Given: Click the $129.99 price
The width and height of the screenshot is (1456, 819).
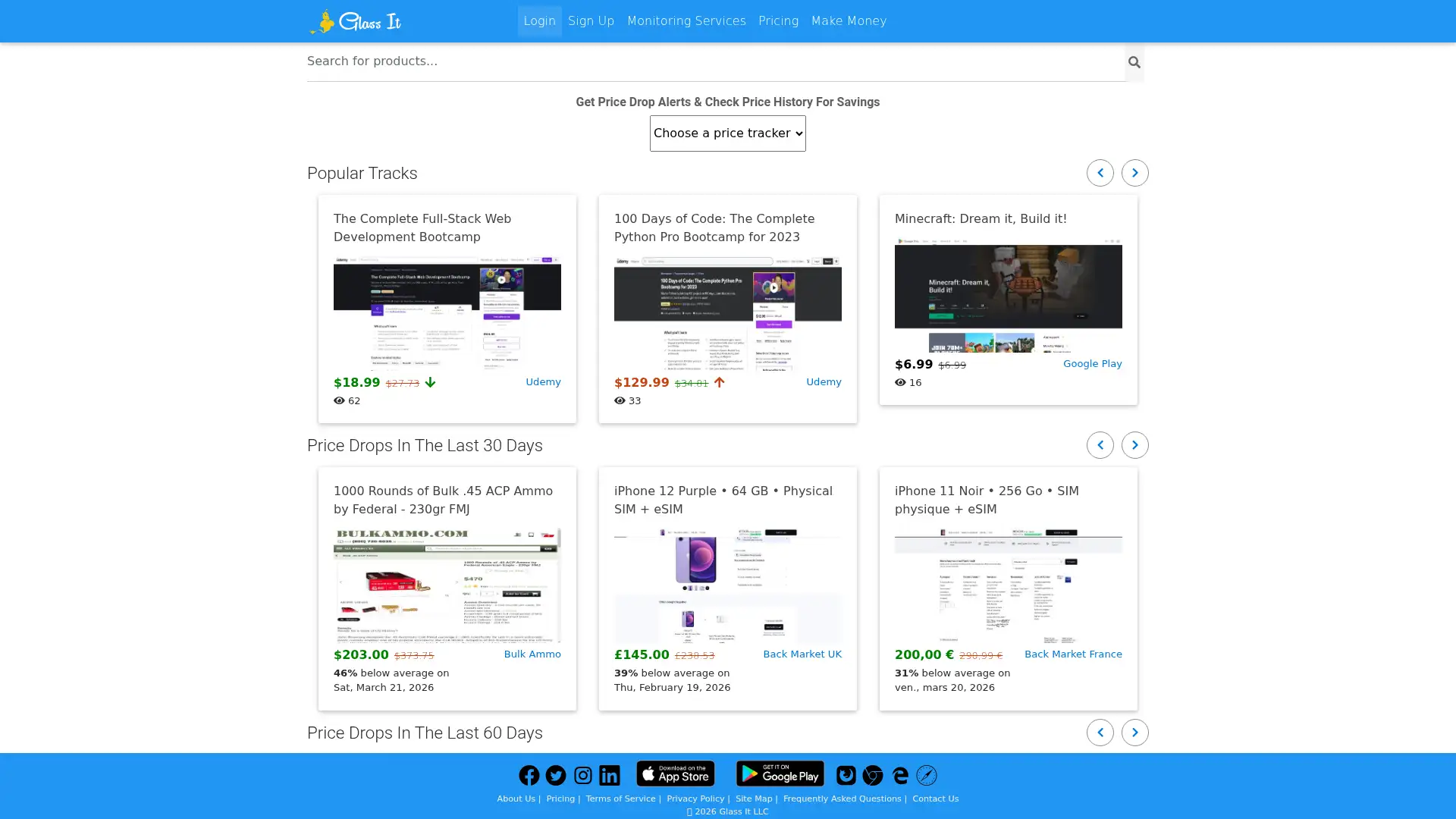Looking at the screenshot, I should click(642, 382).
